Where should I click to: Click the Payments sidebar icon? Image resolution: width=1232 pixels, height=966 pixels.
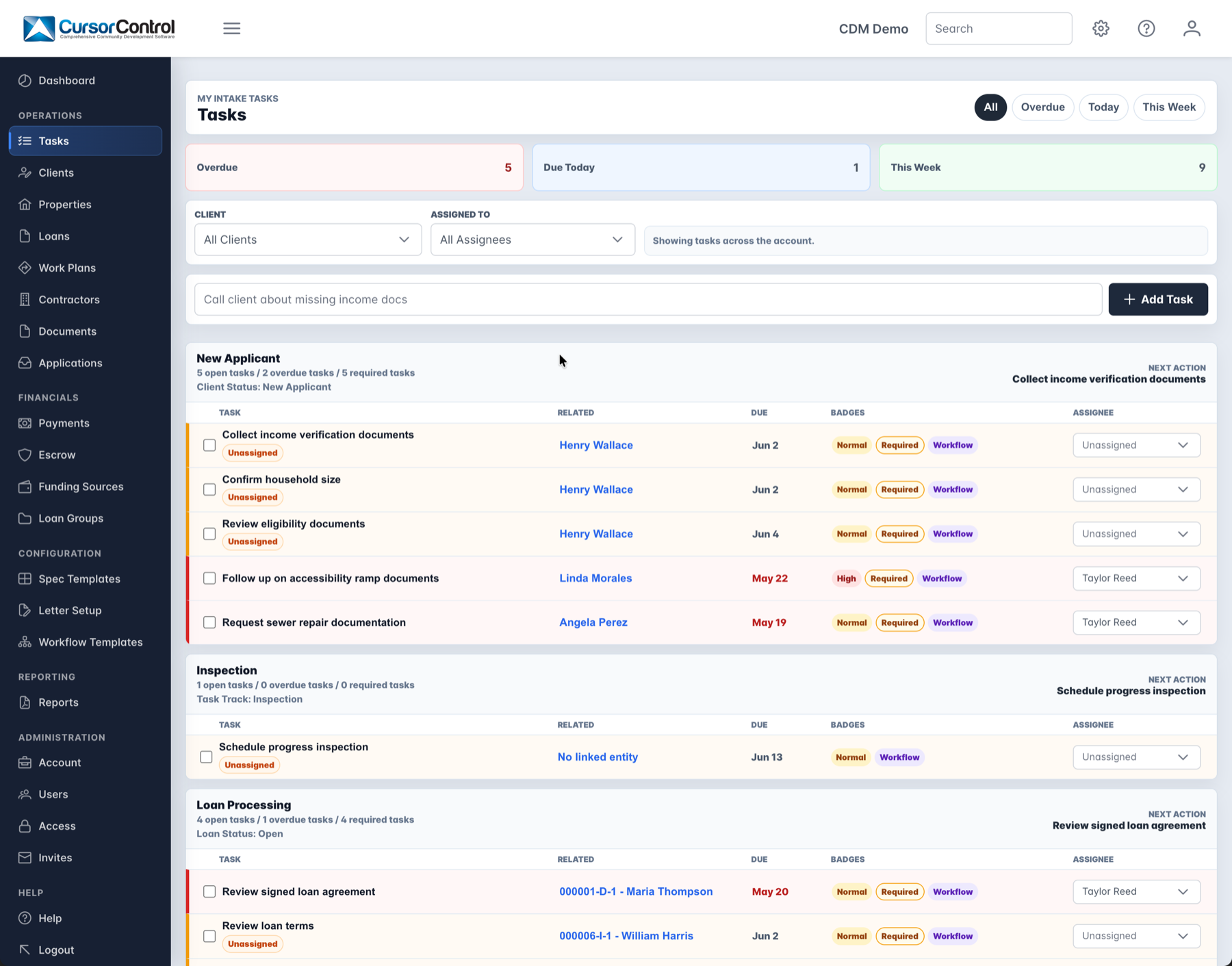[25, 423]
